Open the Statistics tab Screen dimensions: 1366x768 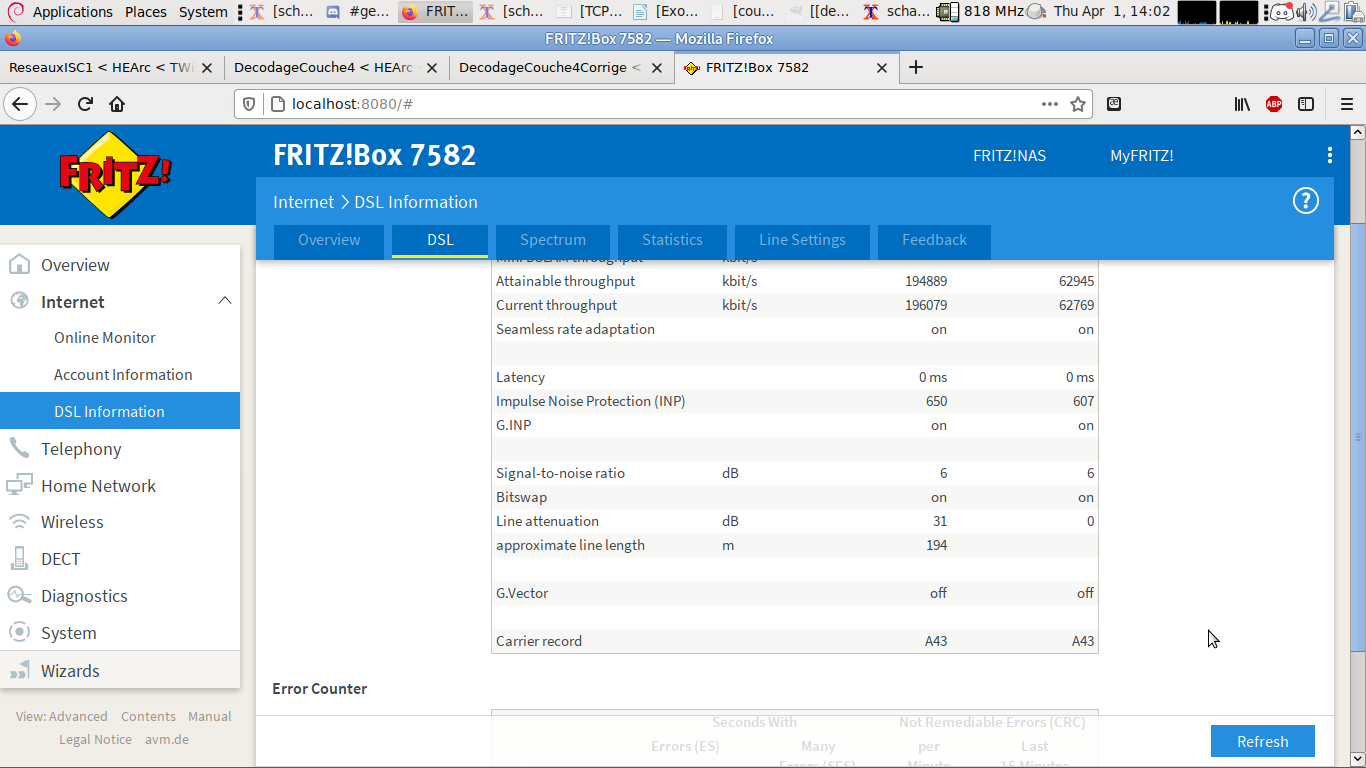click(672, 240)
